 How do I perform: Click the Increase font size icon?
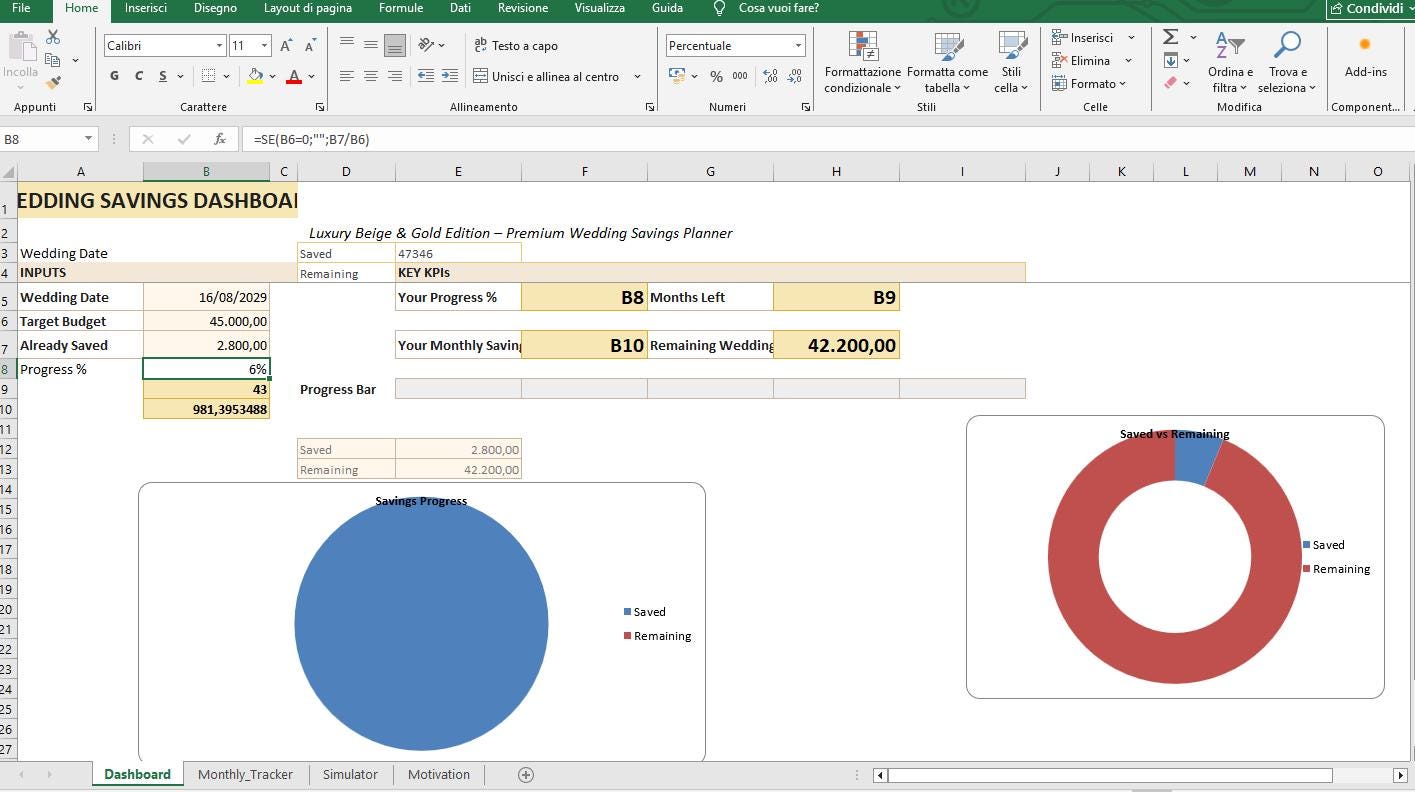[286, 46]
